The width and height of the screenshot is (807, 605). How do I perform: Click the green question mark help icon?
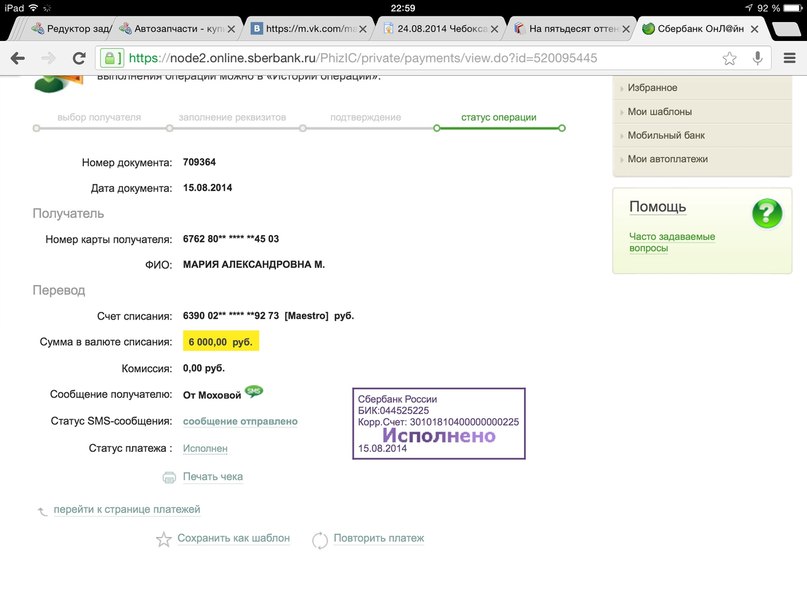[x=767, y=213]
